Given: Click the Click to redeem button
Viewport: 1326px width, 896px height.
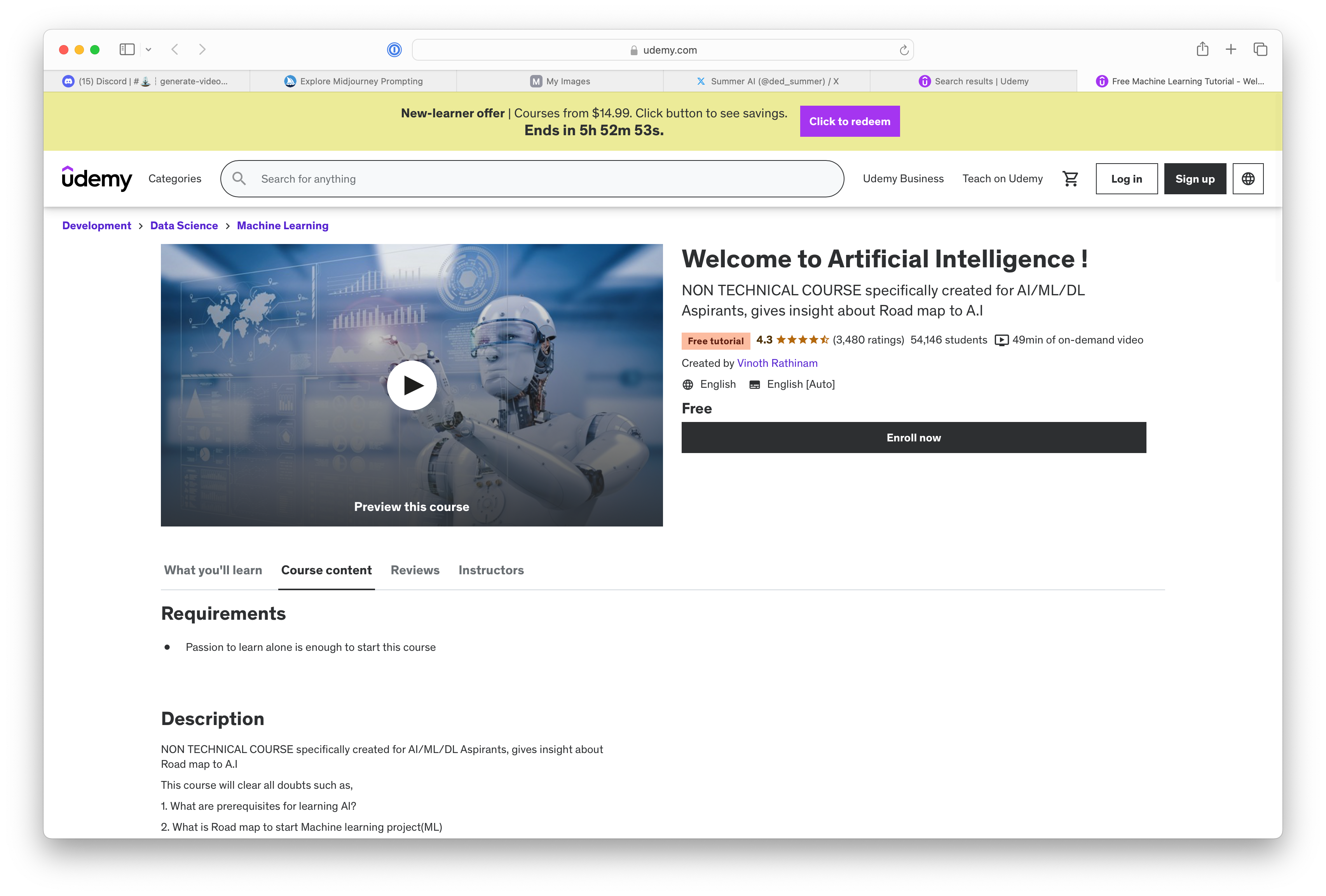Looking at the screenshot, I should tap(849, 122).
